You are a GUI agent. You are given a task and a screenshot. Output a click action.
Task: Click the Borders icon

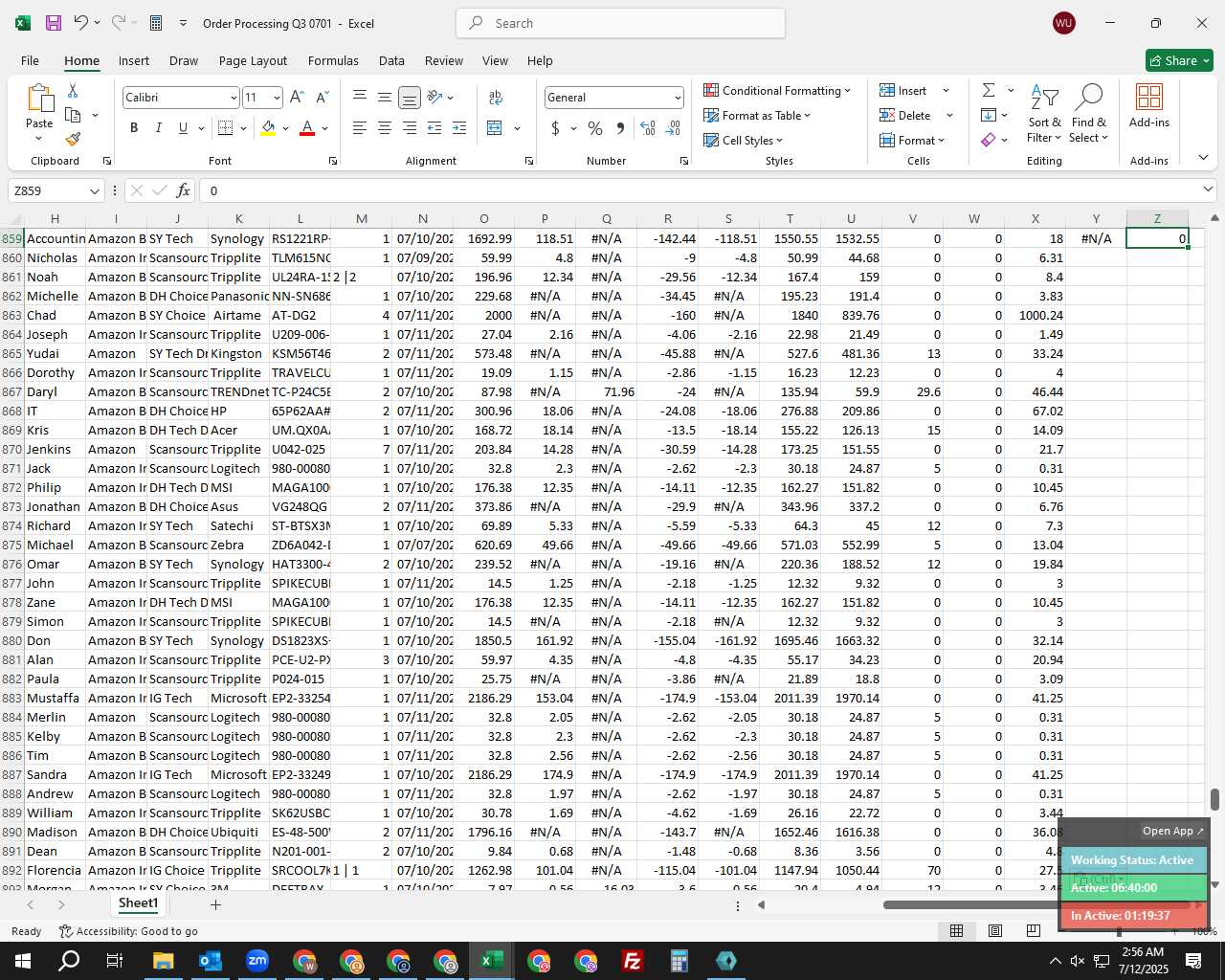coord(226,127)
